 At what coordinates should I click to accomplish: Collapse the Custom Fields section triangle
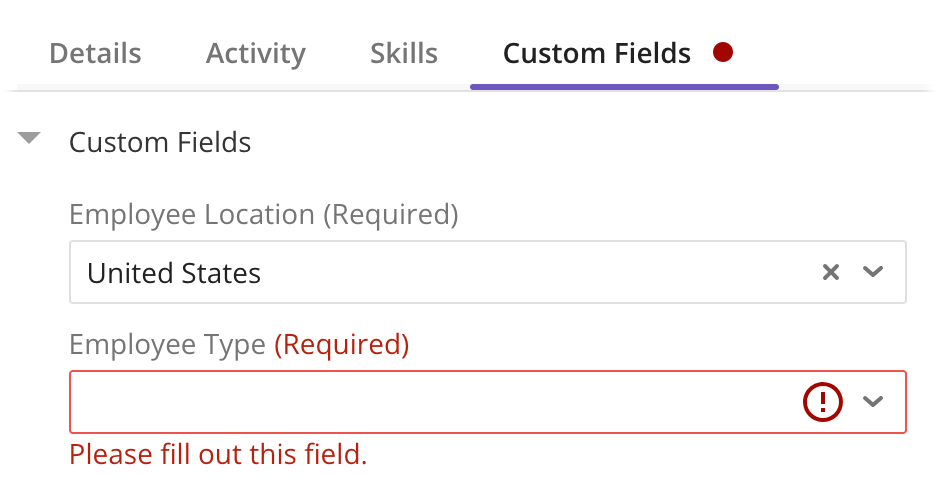point(30,139)
